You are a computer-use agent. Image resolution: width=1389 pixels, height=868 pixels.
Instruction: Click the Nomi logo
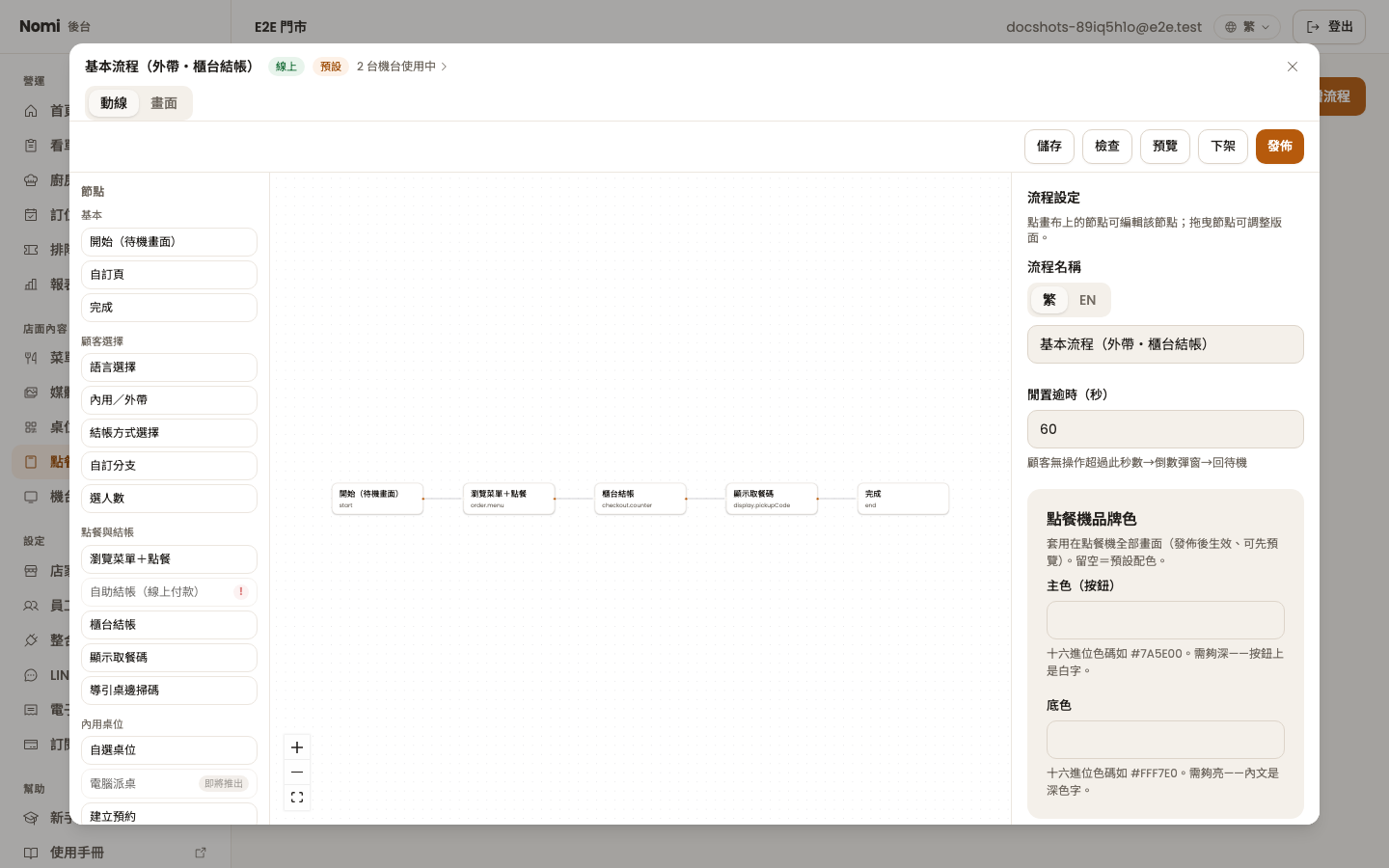pyautogui.click(x=40, y=26)
